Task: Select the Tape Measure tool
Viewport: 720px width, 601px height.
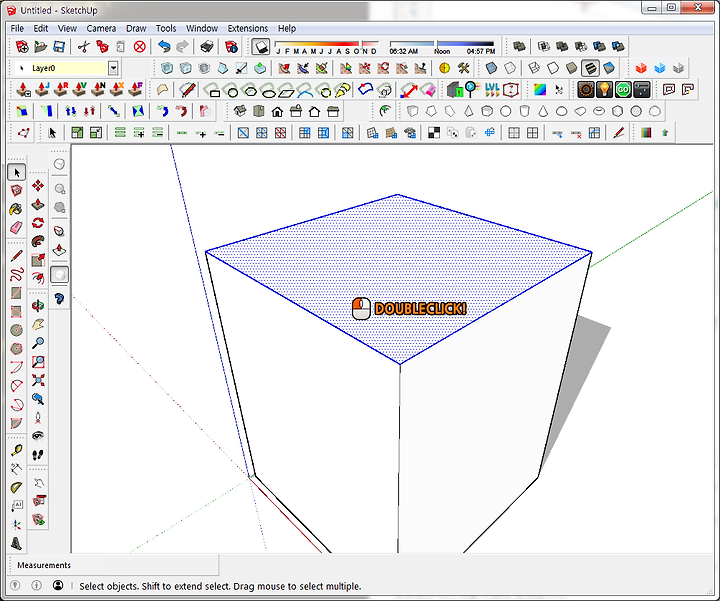Action: pos(17,450)
